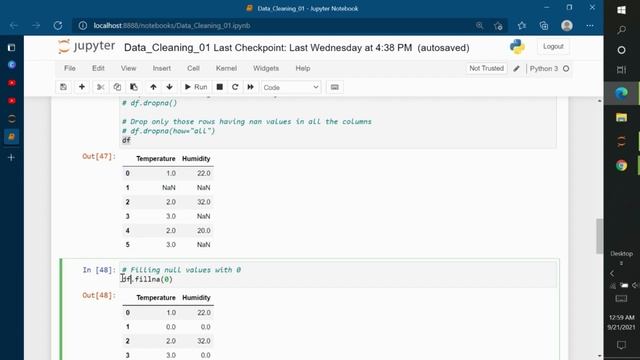Open the Kernel menu
The image size is (640, 360).
click(226, 68)
